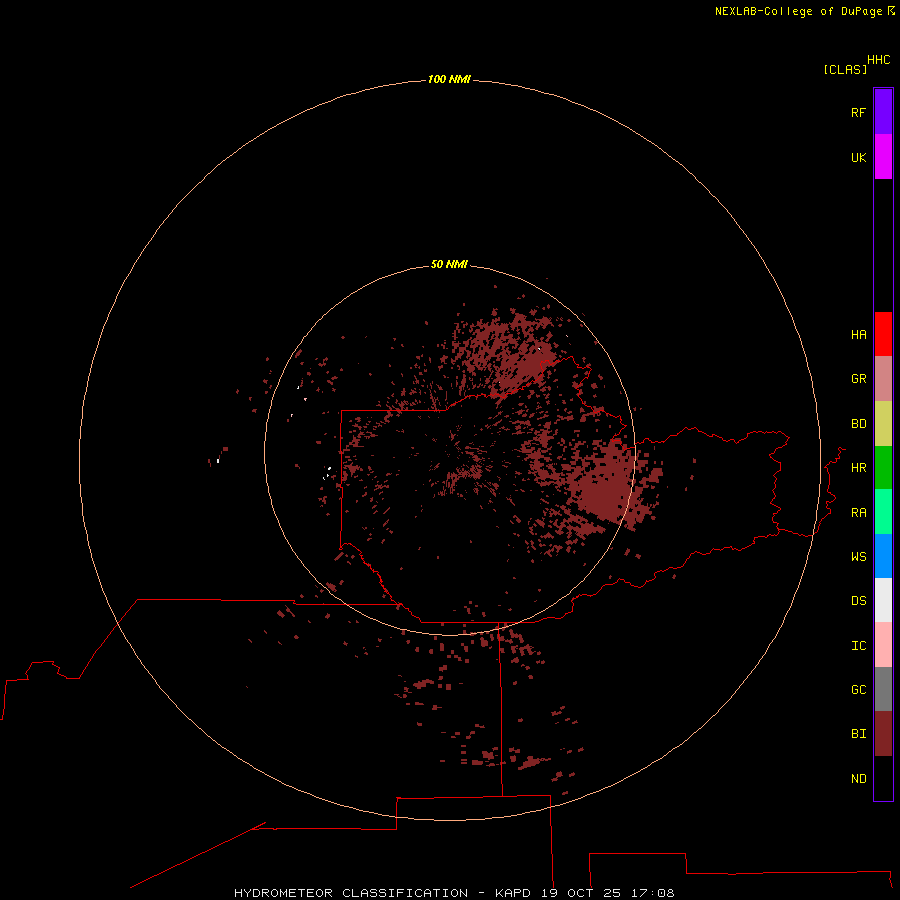The image size is (900, 900).
Task: Click the 100 NMI range ring label
Action: (x=449, y=79)
